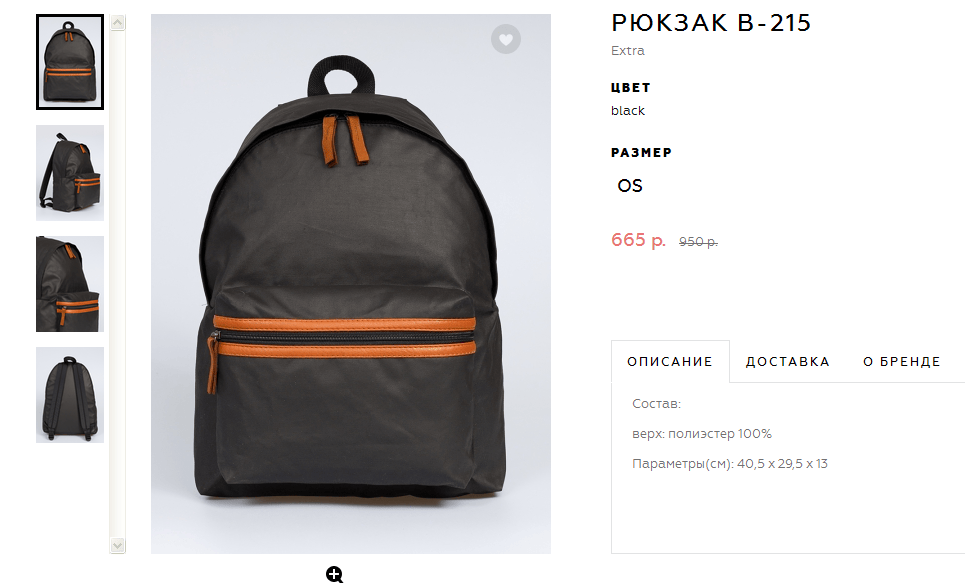Image resolution: width=965 pixels, height=583 pixels.
Task: Switch to the О бренде tab
Action: point(902,361)
